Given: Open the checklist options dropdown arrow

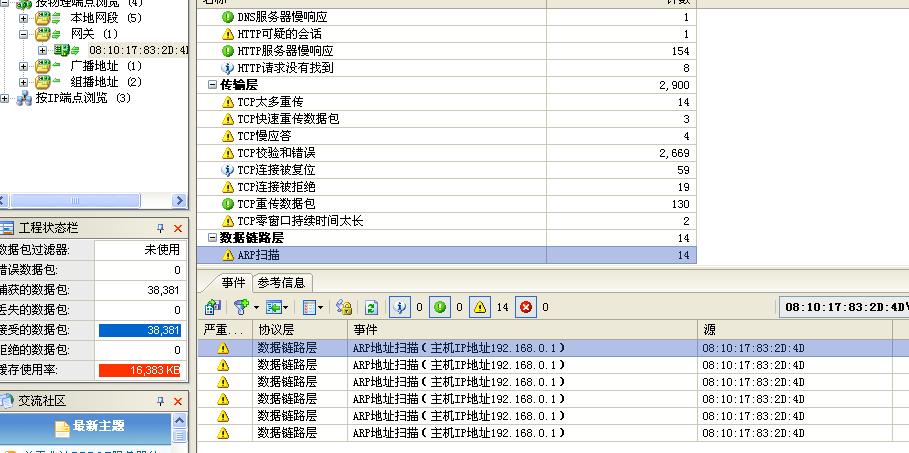Looking at the screenshot, I should click(321, 307).
